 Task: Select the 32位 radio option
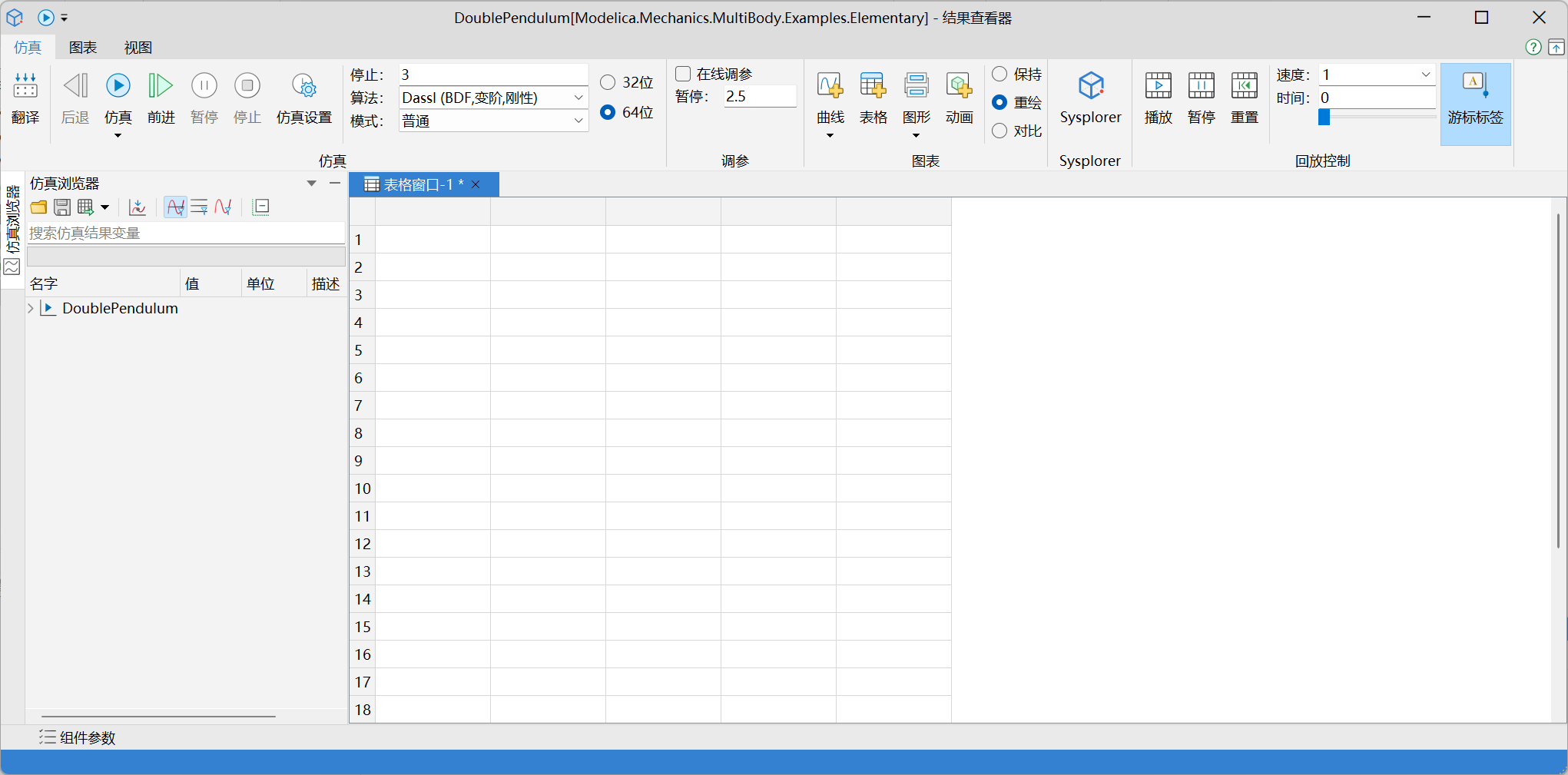(x=608, y=82)
